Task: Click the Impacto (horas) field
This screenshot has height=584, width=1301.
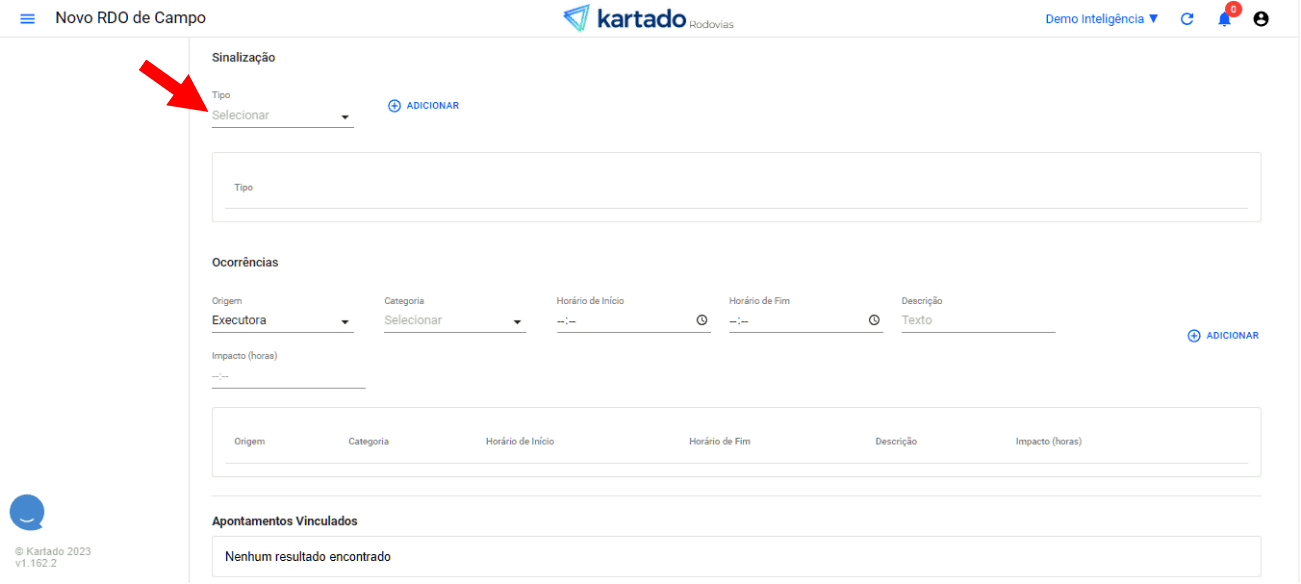Action: point(288,377)
